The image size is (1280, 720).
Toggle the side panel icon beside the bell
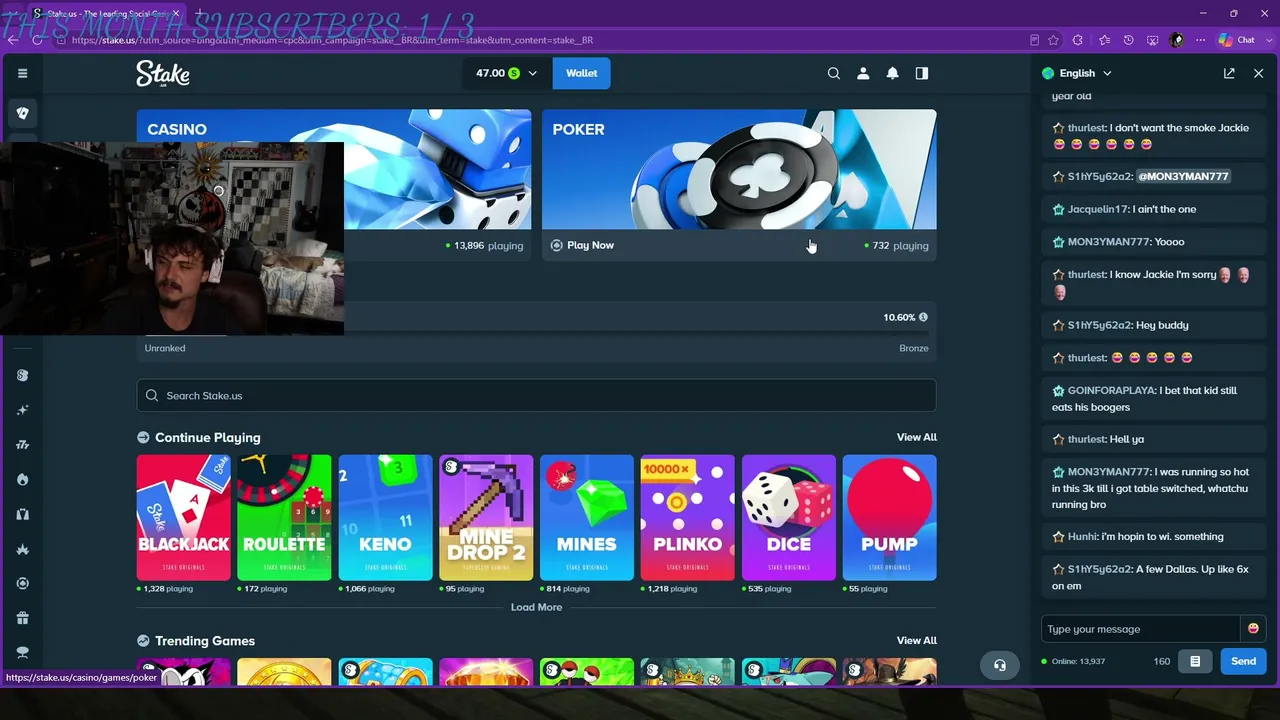click(x=922, y=73)
